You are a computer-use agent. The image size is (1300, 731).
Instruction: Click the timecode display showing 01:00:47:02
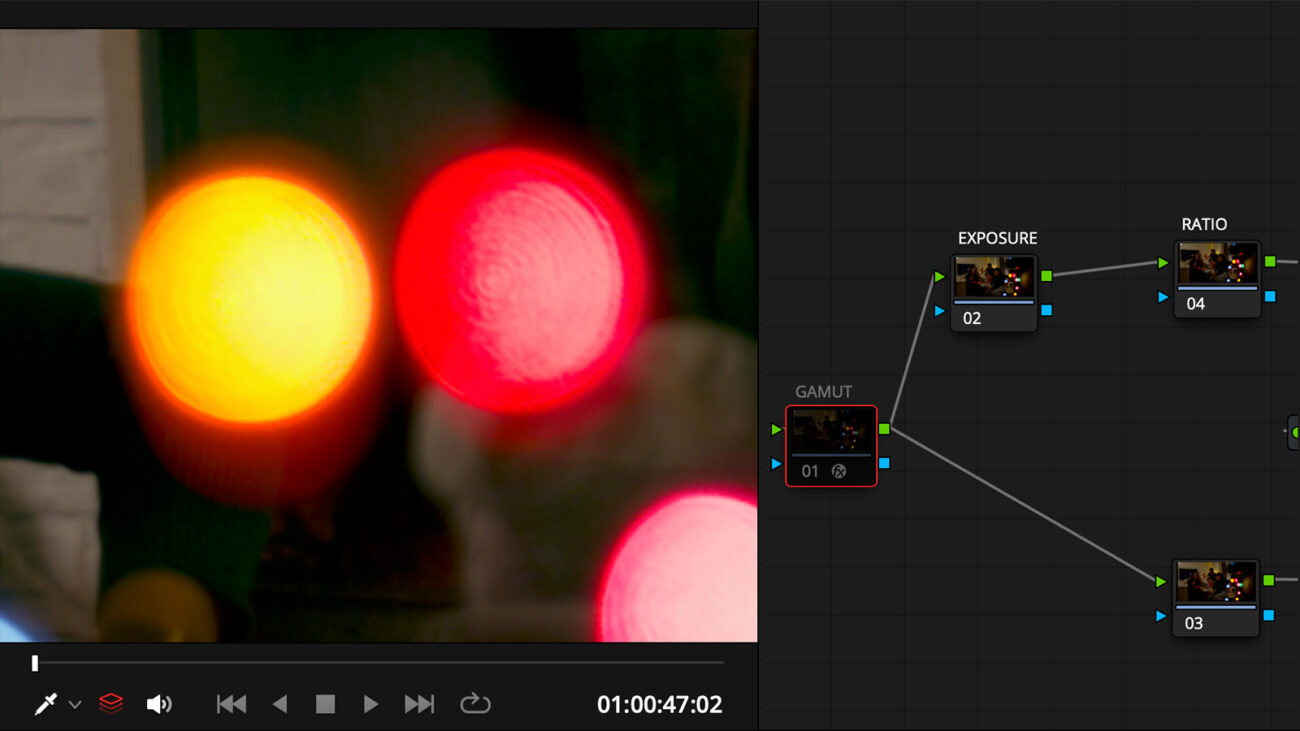point(661,703)
